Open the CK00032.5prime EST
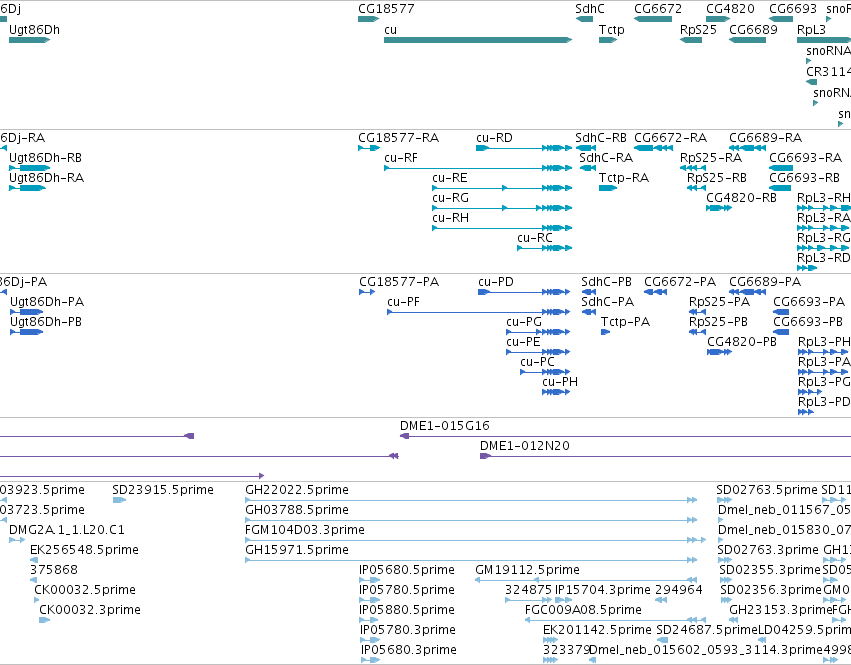 (36, 600)
